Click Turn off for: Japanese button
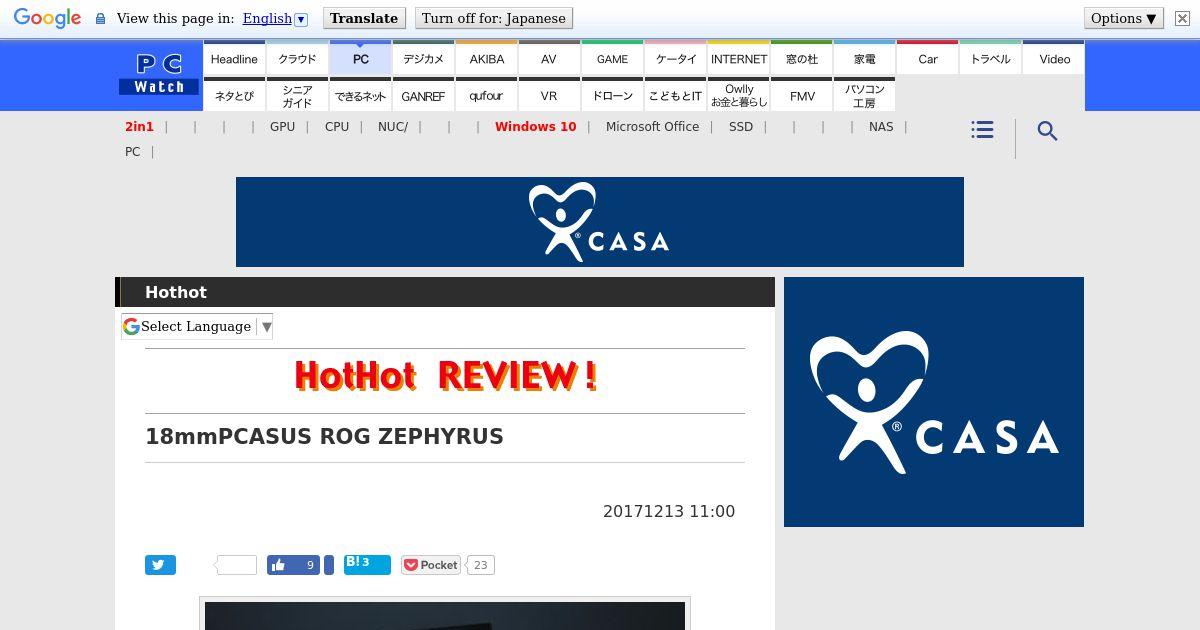This screenshot has width=1200, height=630. (x=494, y=18)
